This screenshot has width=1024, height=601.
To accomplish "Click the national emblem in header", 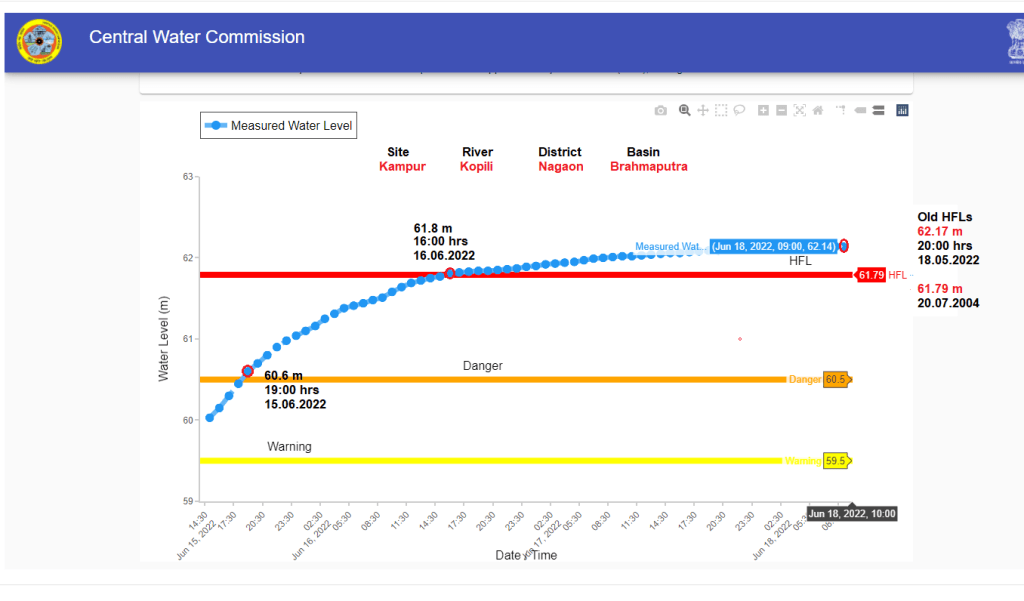I will (x=1014, y=41).
